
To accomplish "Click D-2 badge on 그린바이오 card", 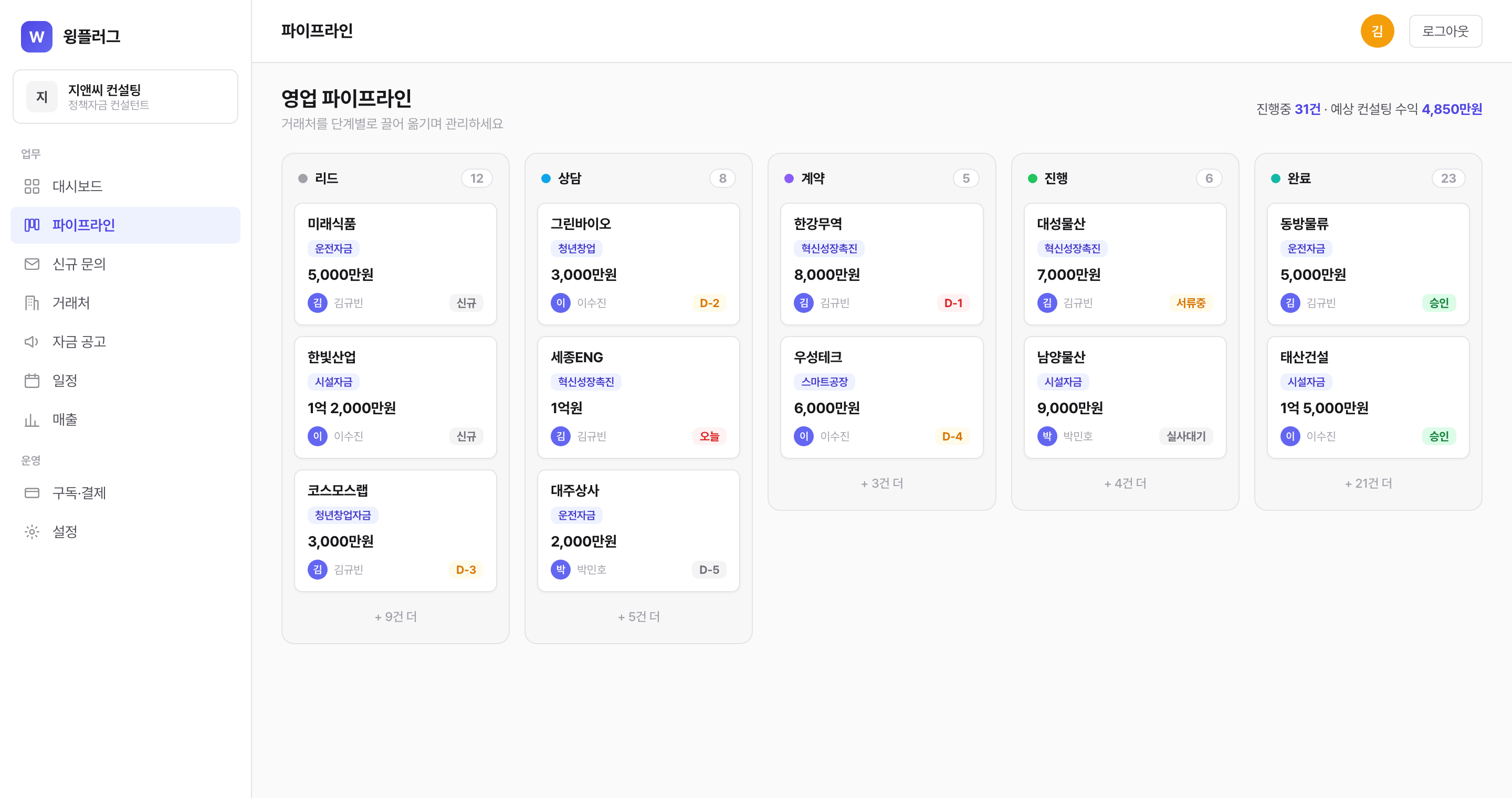I will pos(709,303).
